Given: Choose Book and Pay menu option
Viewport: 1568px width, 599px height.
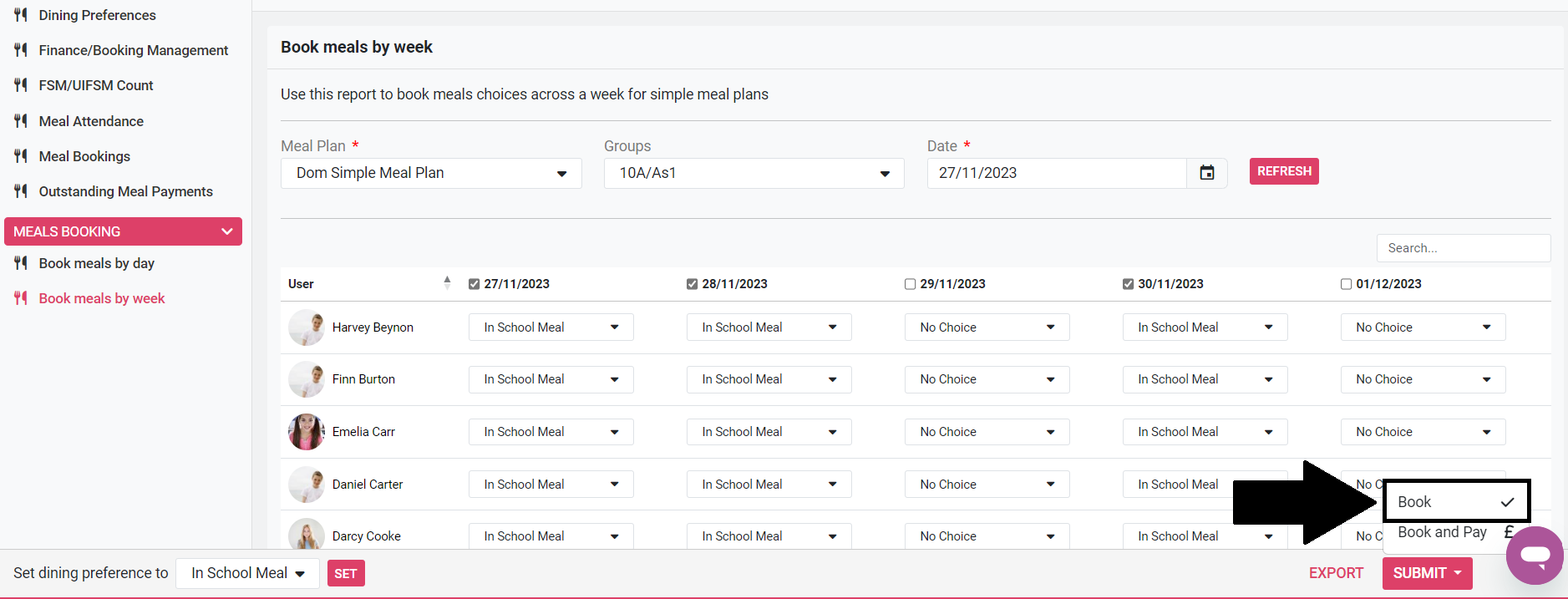Looking at the screenshot, I should pos(1442,532).
